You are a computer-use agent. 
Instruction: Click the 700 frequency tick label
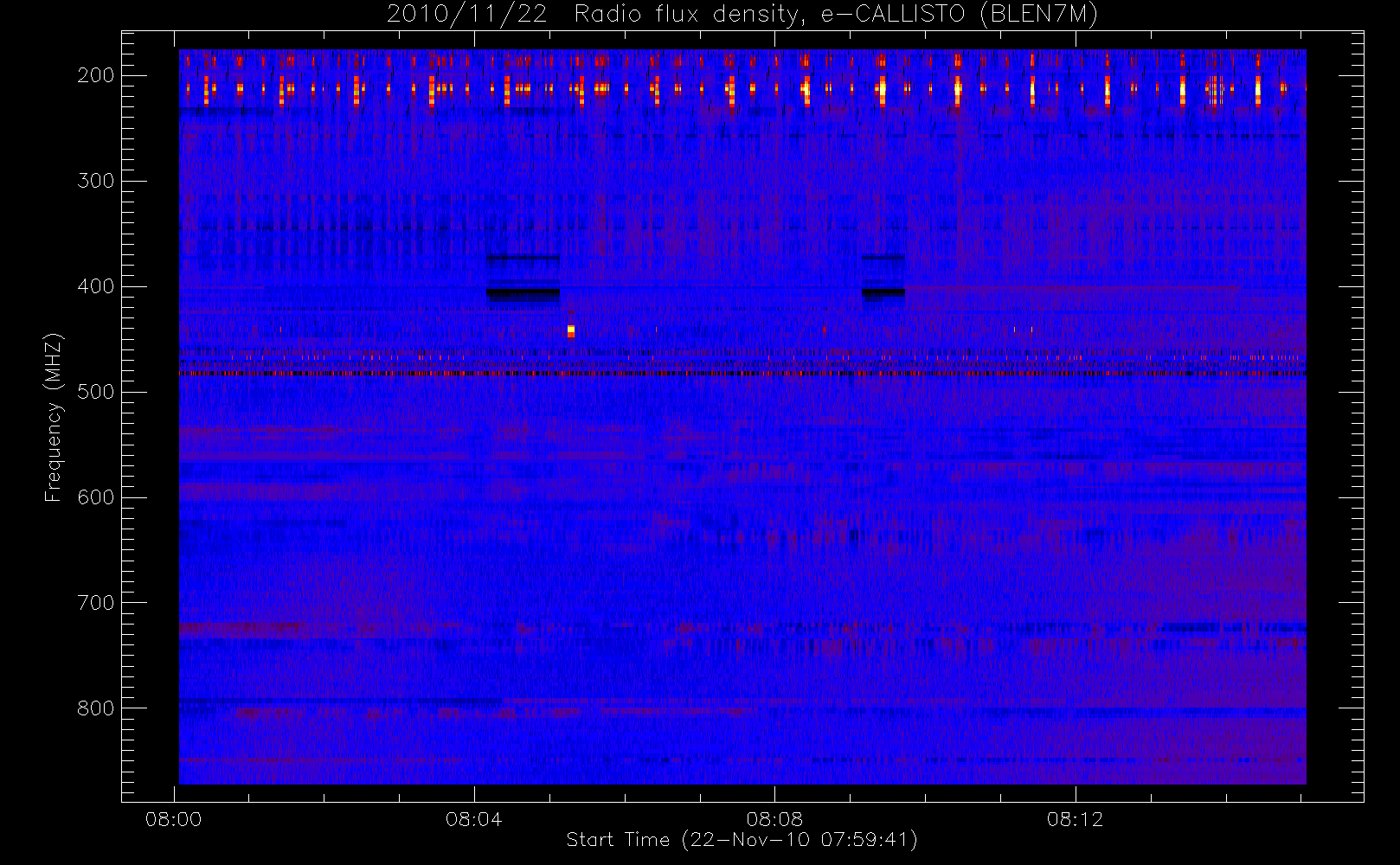coord(96,603)
